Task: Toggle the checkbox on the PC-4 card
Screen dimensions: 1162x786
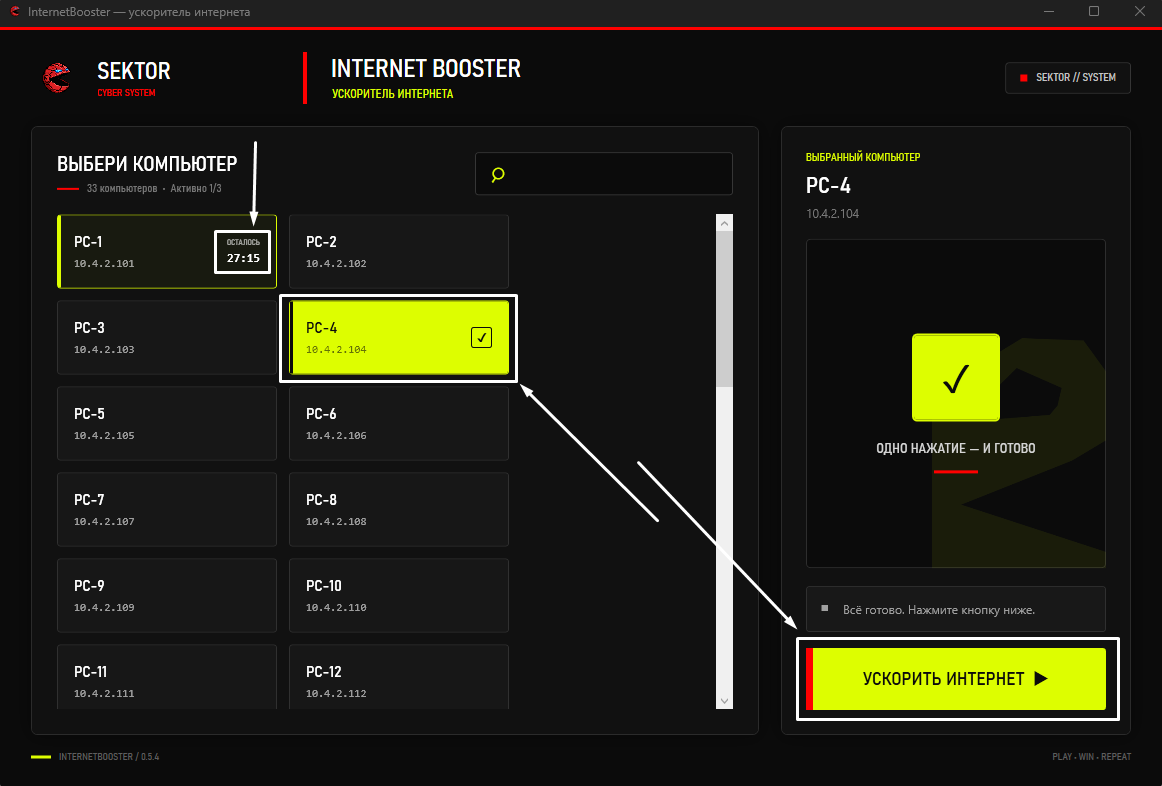Action: click(x=481, y=338)
